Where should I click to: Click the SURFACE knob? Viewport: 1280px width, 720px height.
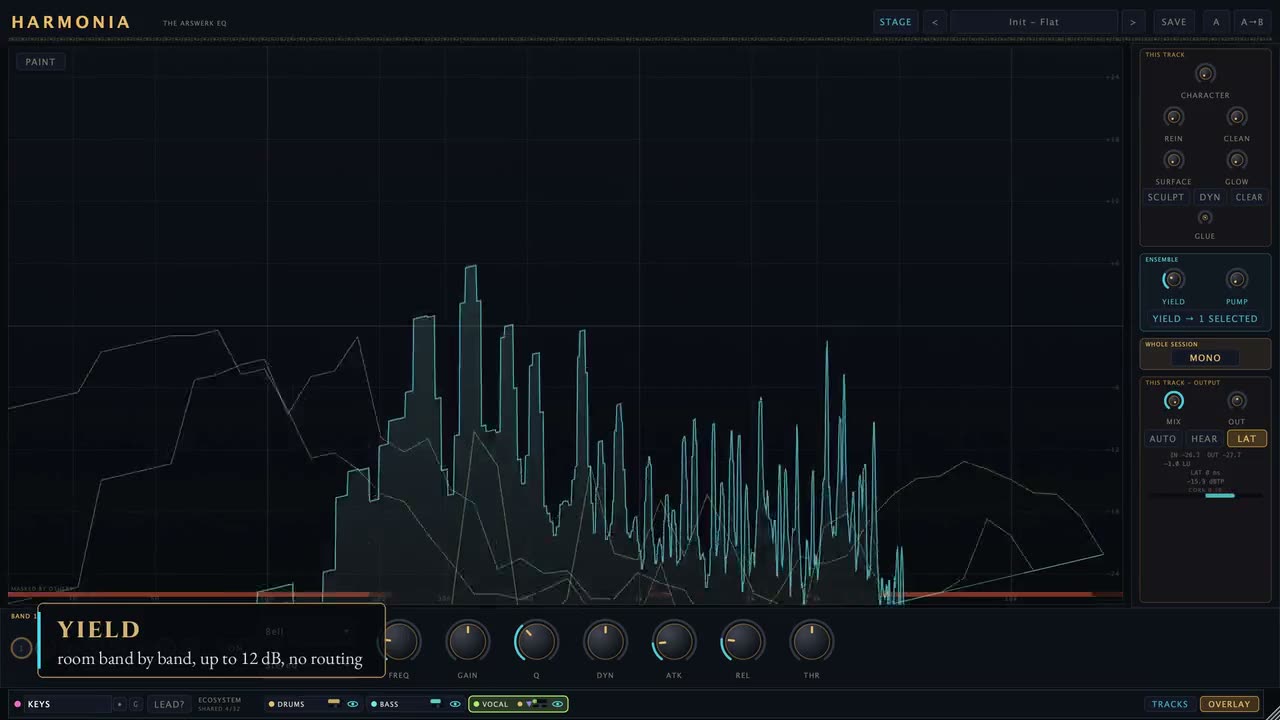(x=1173, y=160)
